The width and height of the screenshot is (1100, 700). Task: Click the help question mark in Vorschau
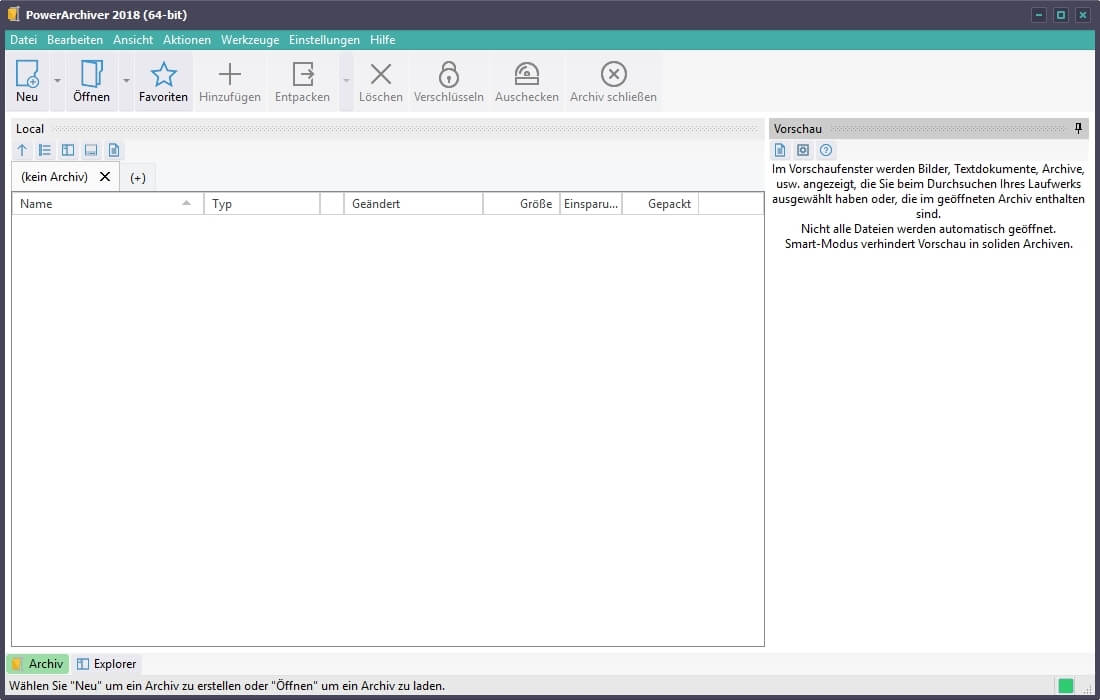826,150
